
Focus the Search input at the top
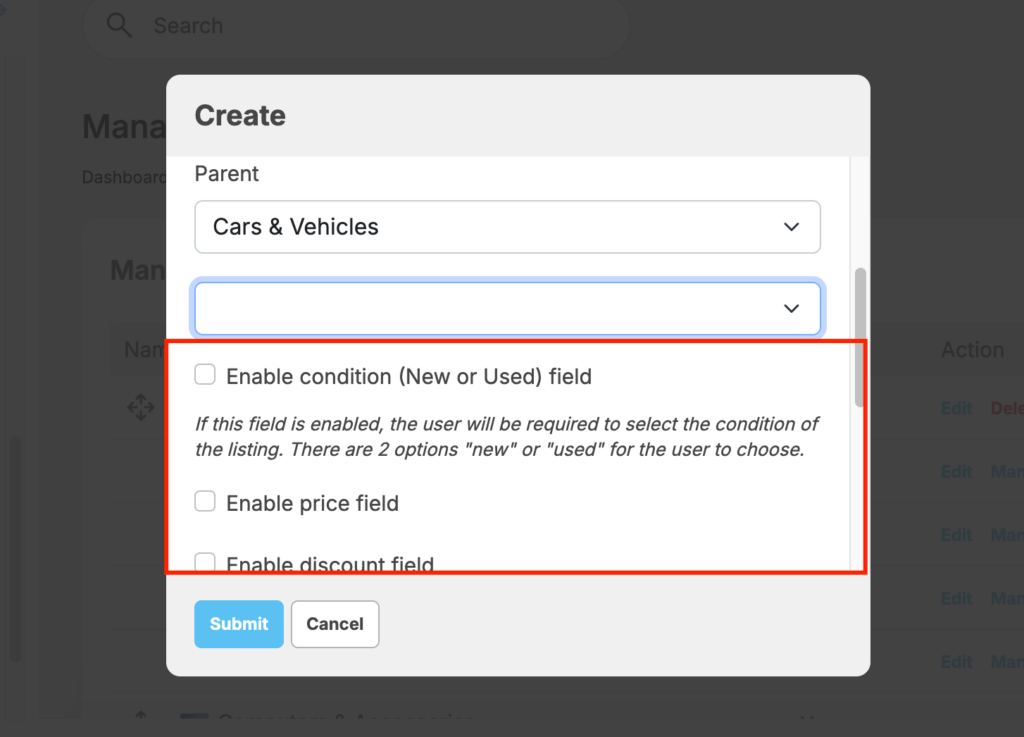(380, 26)
